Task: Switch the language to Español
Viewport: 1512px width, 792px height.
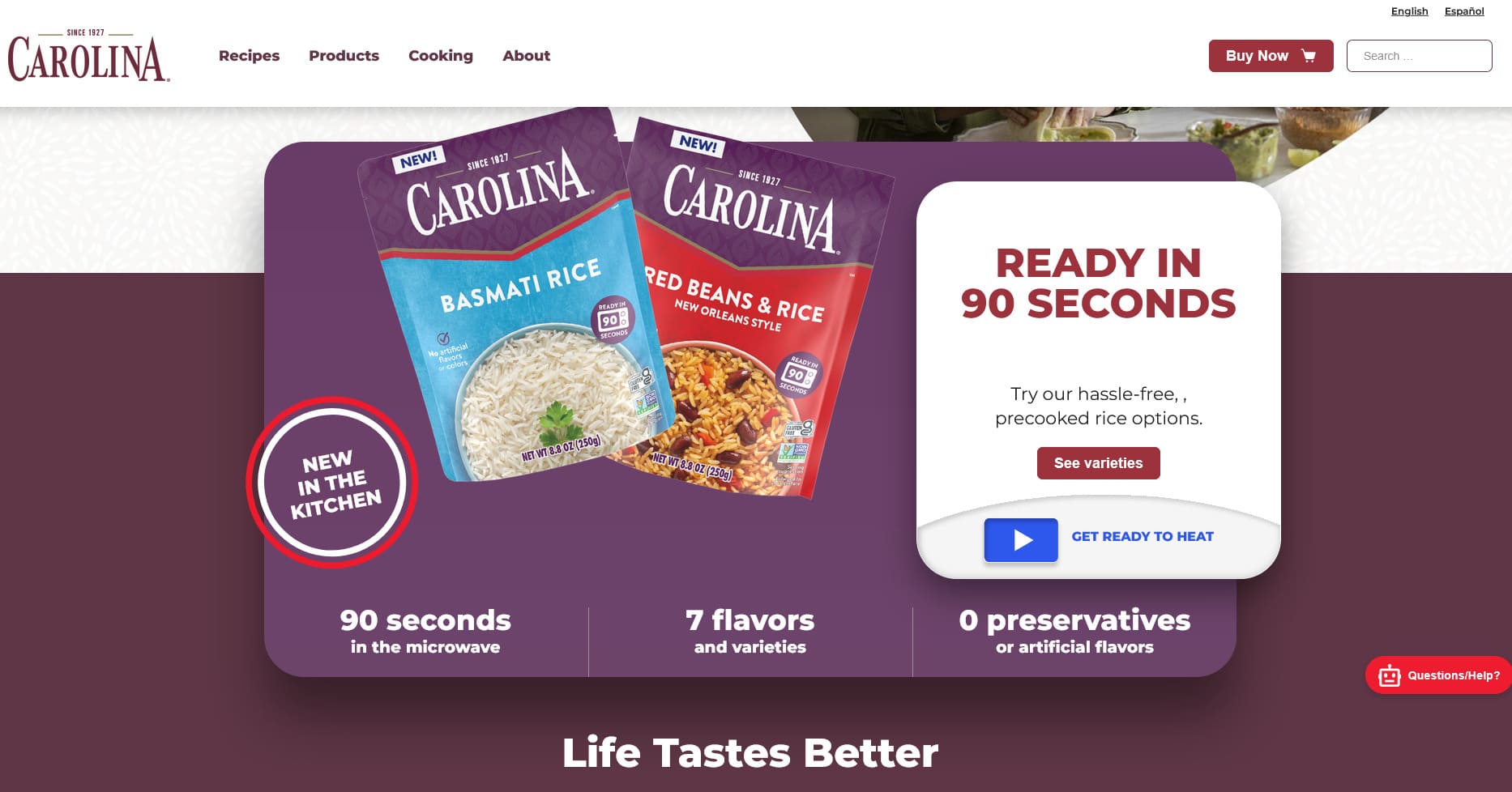Action: click(x=1464, y=11)
